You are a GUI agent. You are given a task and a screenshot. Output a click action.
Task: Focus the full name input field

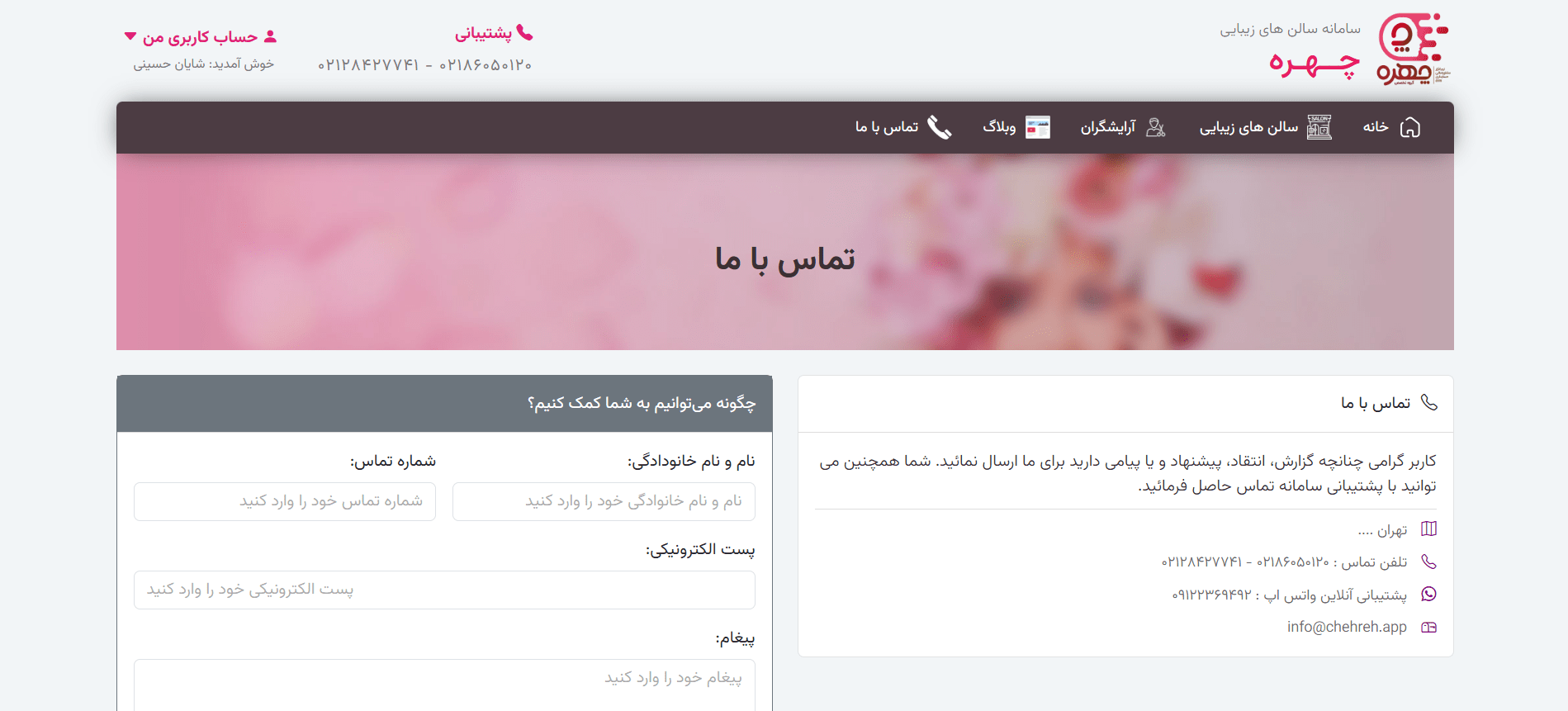click(604, 501)
